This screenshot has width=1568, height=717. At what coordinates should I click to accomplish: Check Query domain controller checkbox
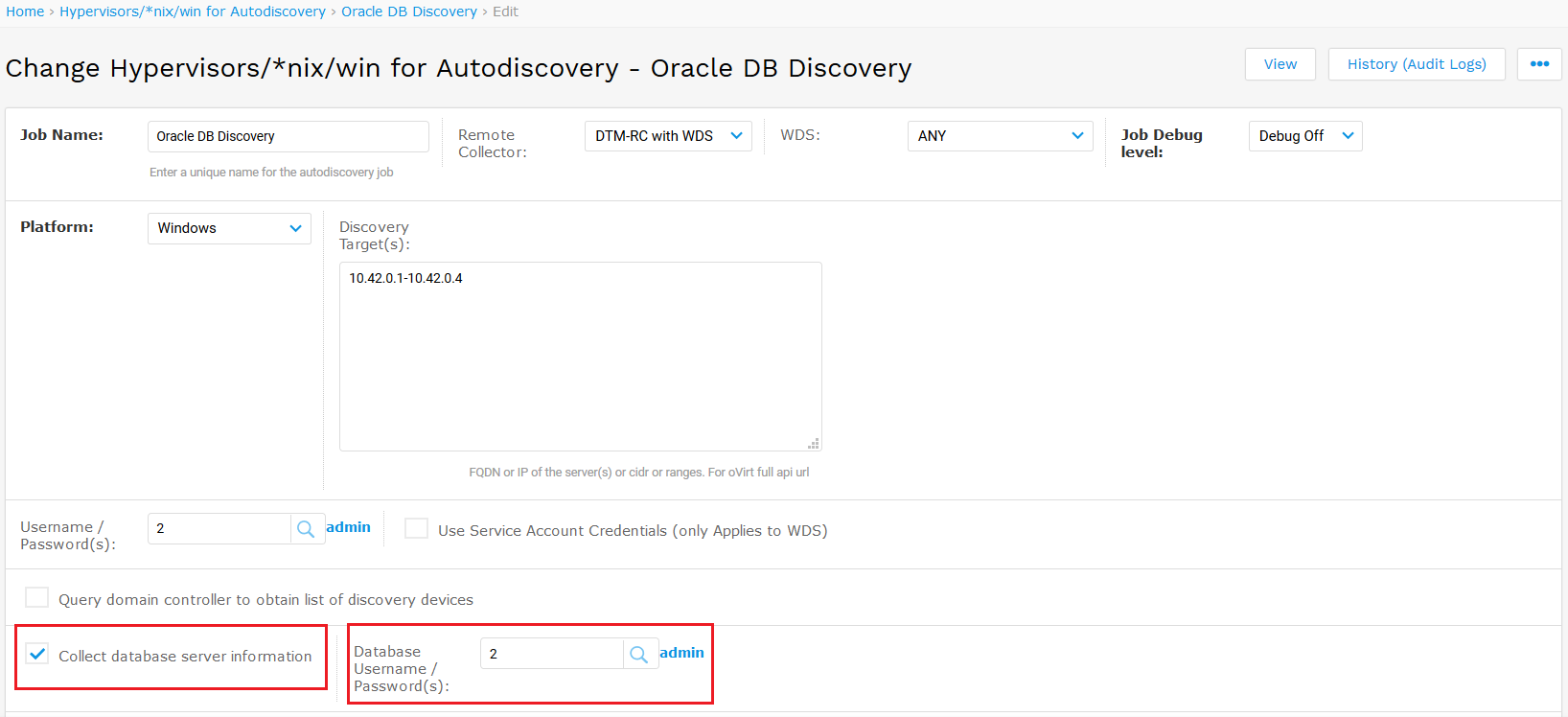tap(36, 598)
